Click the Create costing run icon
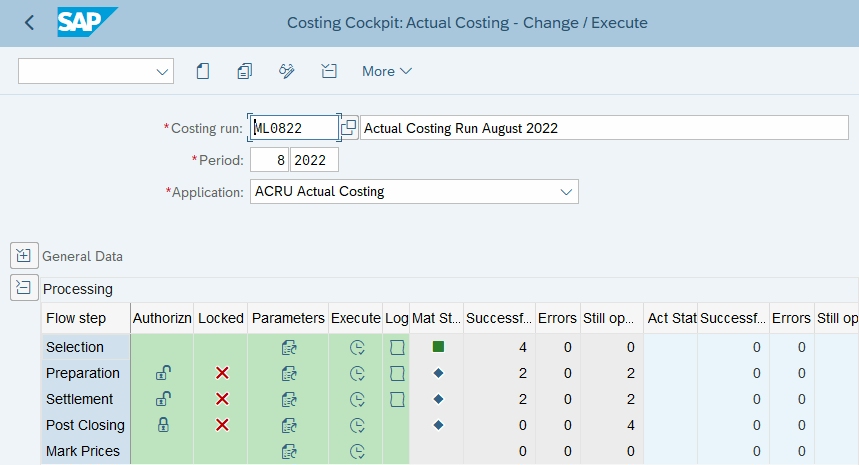 pyautogui.click(x=203, y=71)
